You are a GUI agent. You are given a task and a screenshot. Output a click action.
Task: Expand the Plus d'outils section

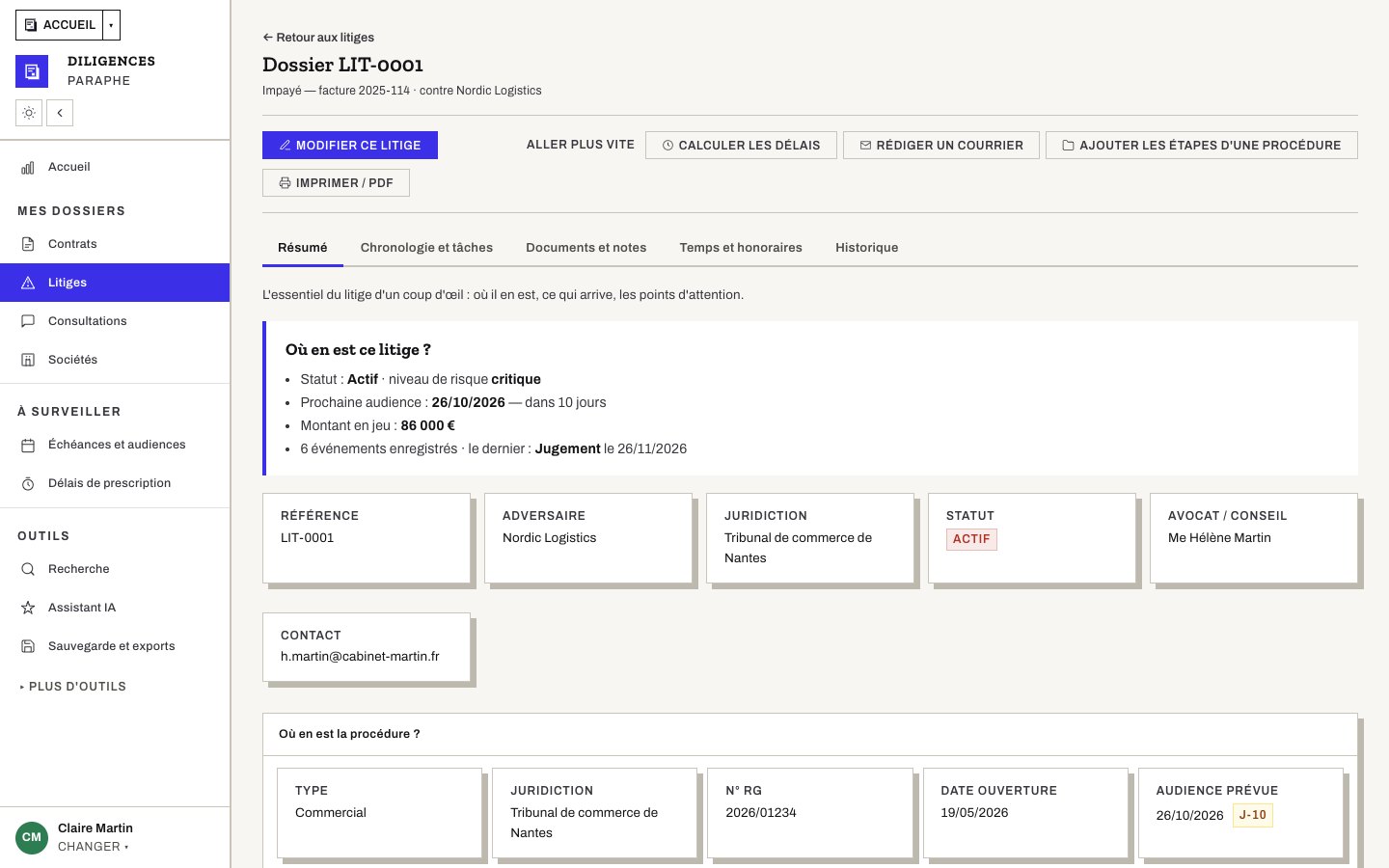pyautogui.click(x=73, y=687)
